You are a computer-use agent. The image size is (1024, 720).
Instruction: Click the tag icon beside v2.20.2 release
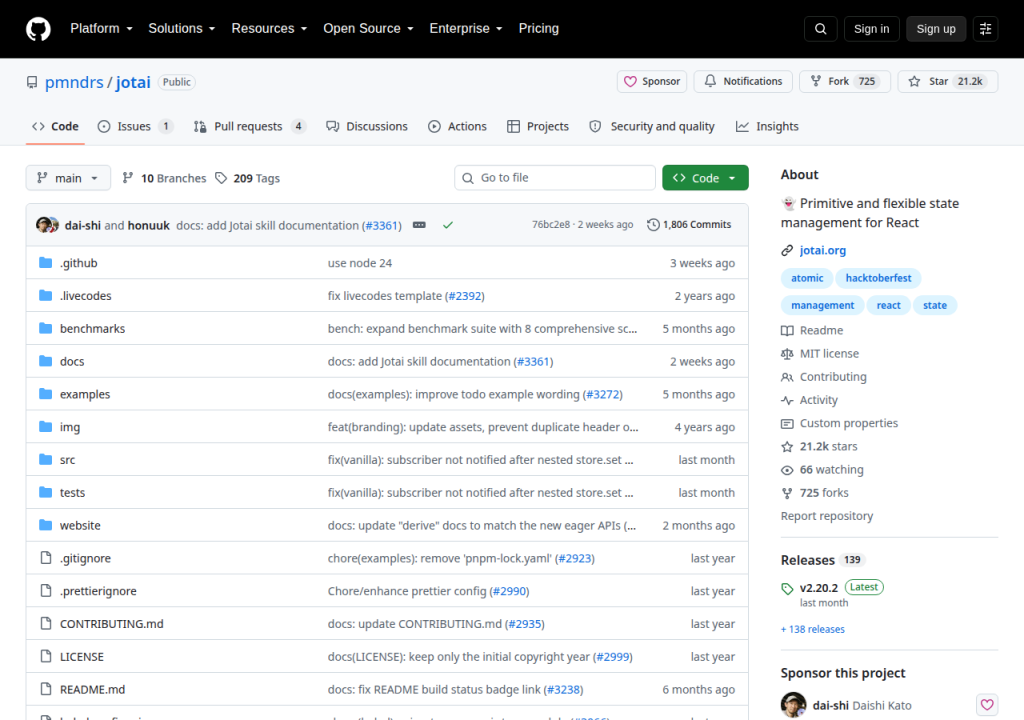pyautogui.click(x=787, y=589)
